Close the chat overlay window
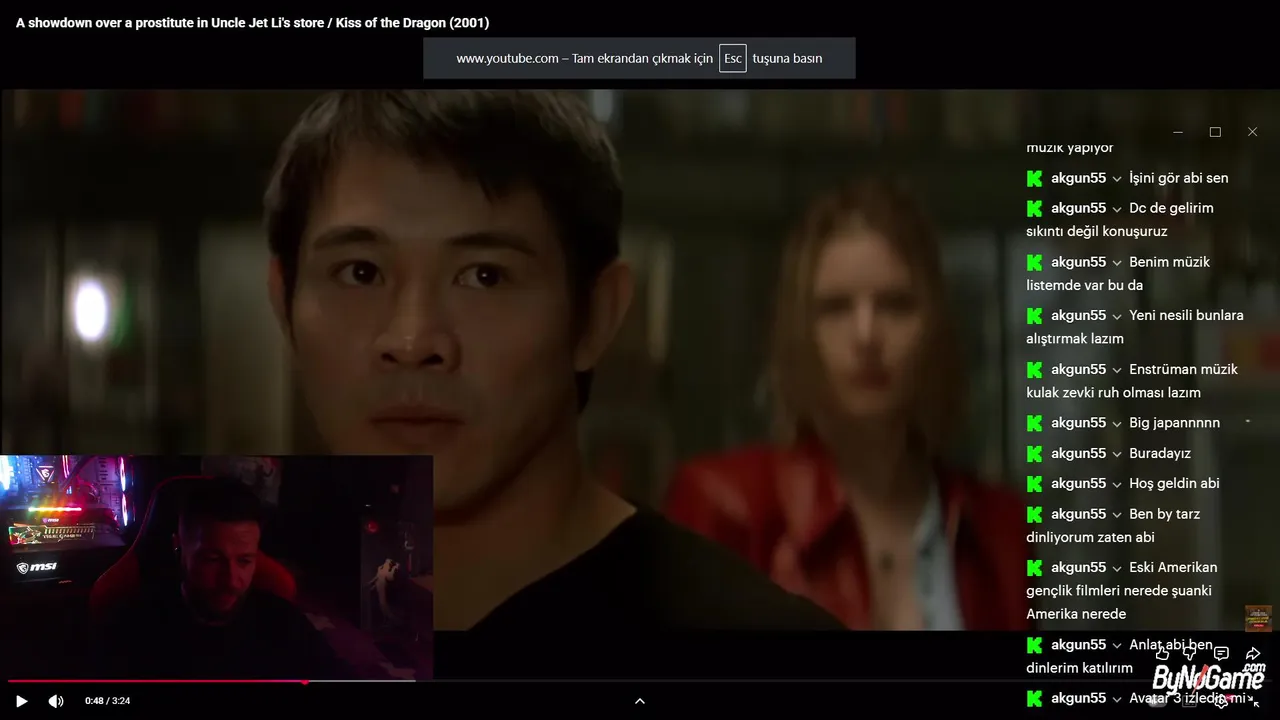Viewport: 1280px width, 720px height. point(1252,132)
